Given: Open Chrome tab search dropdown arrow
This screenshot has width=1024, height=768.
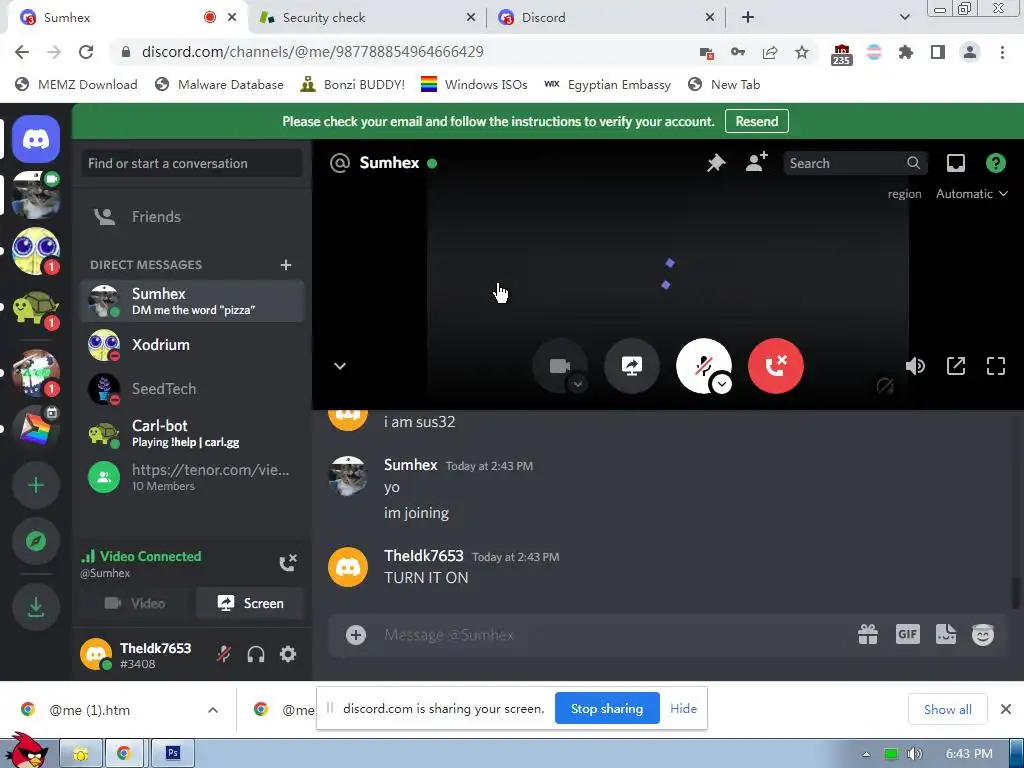Looking at the screenshot, I should click(904, 17).
